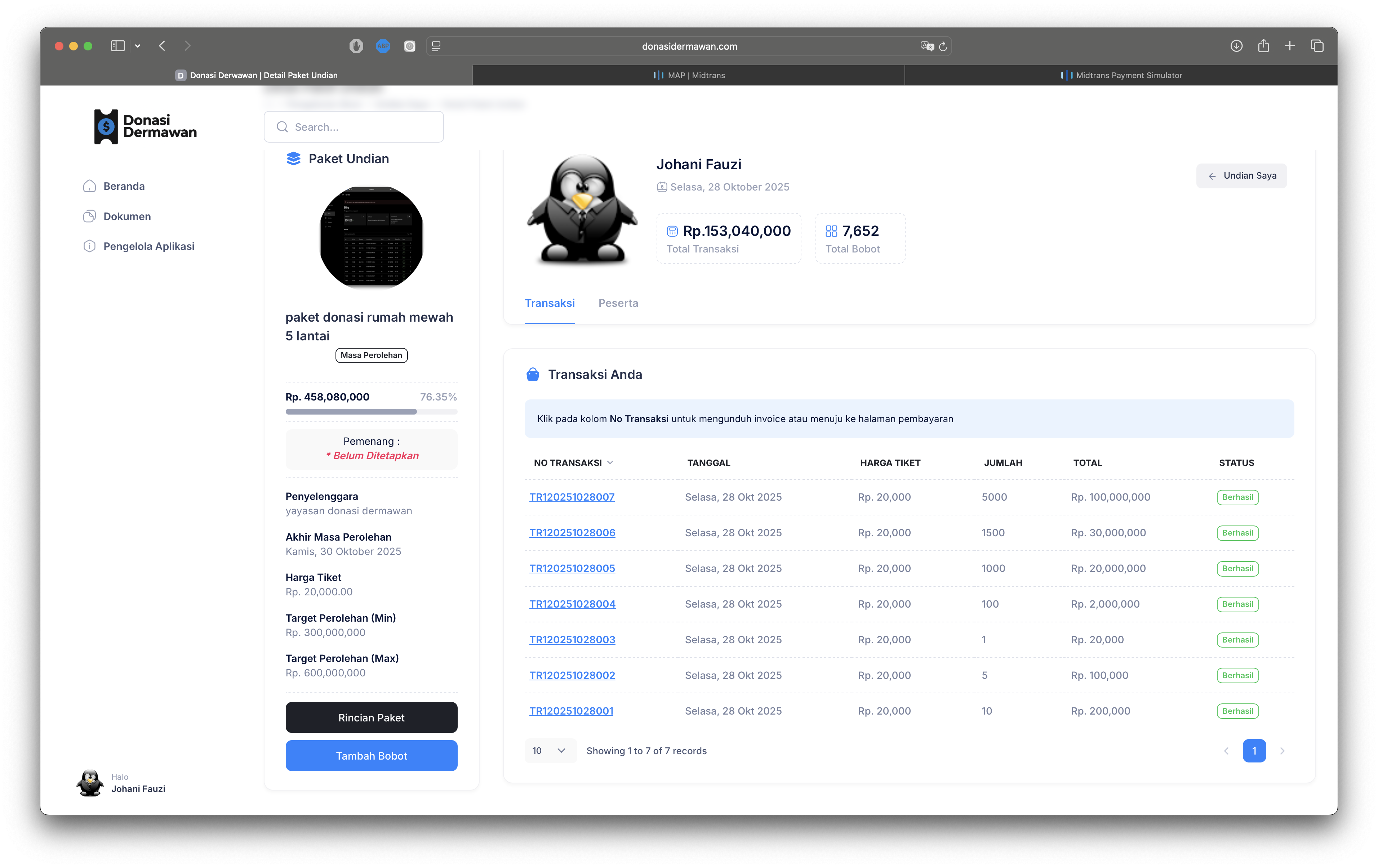Click the donation progress bar at 76.35%
This screenshot has width=1378, height=868.
tap(372, 412)
